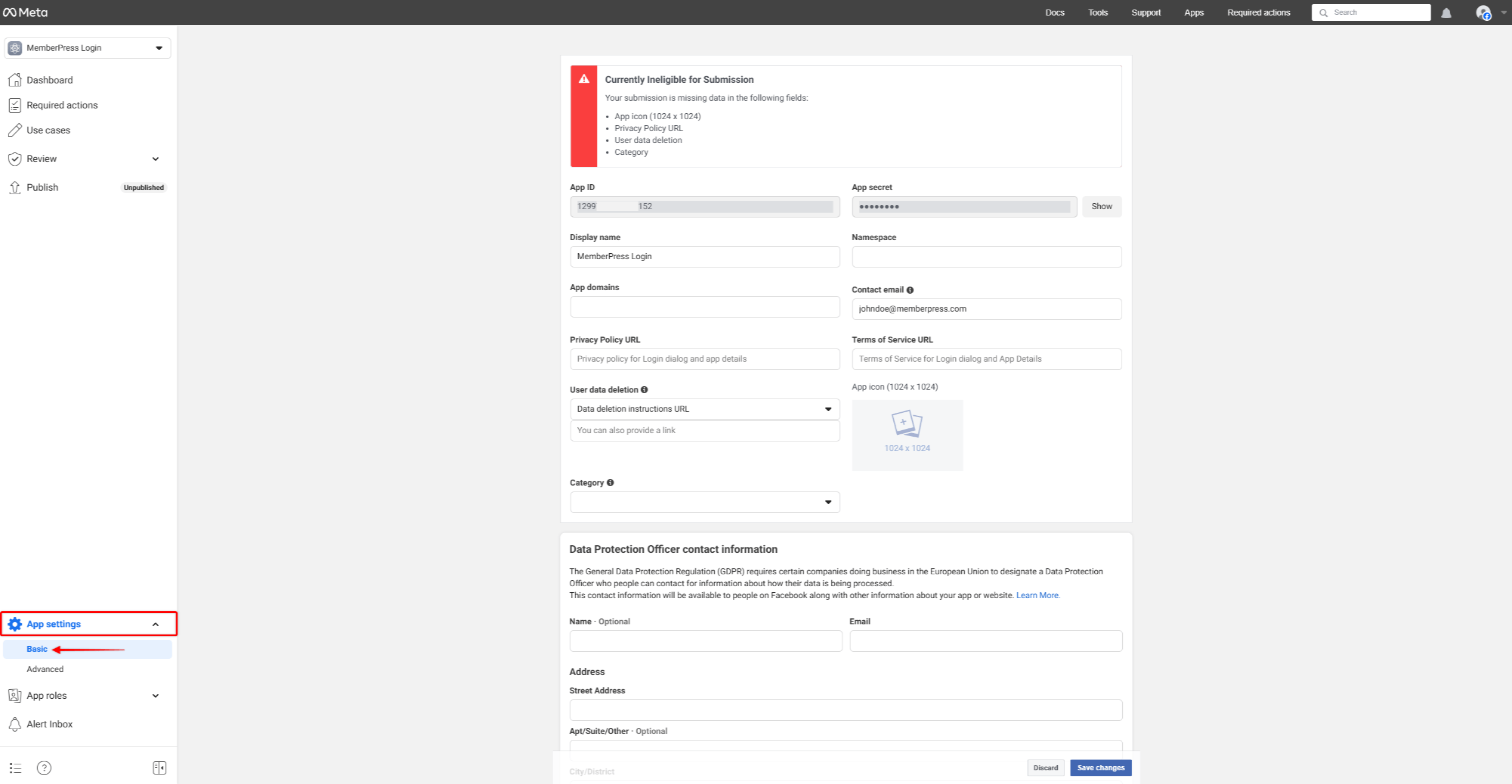
Task: Open Docs from the top menu
Action: 1054,12
